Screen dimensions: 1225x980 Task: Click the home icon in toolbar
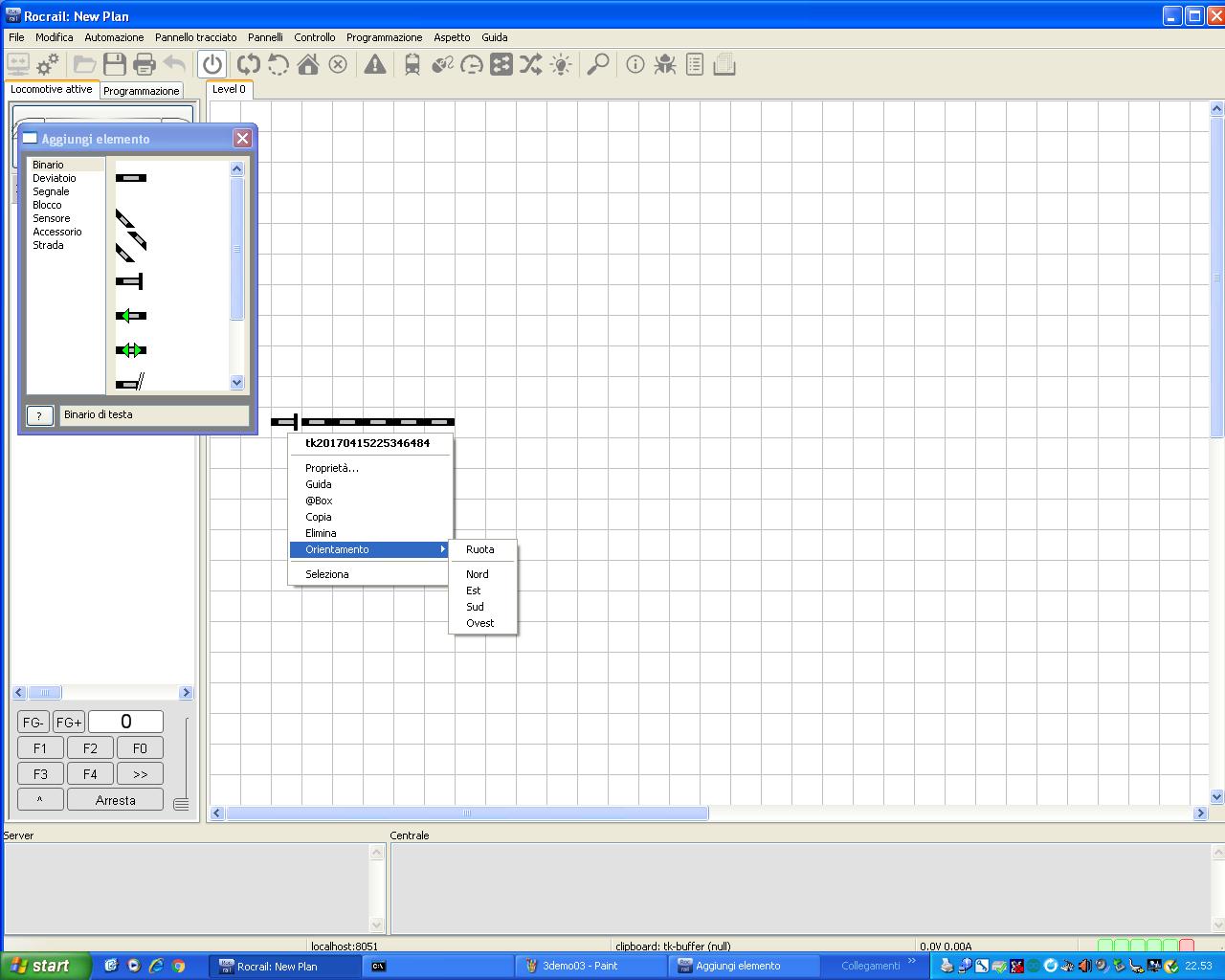pos(308,65)
